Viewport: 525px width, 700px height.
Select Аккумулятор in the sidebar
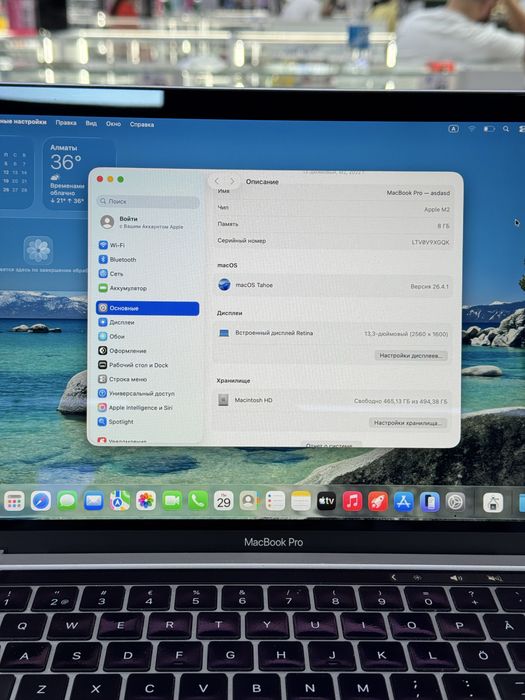[147, 288]
